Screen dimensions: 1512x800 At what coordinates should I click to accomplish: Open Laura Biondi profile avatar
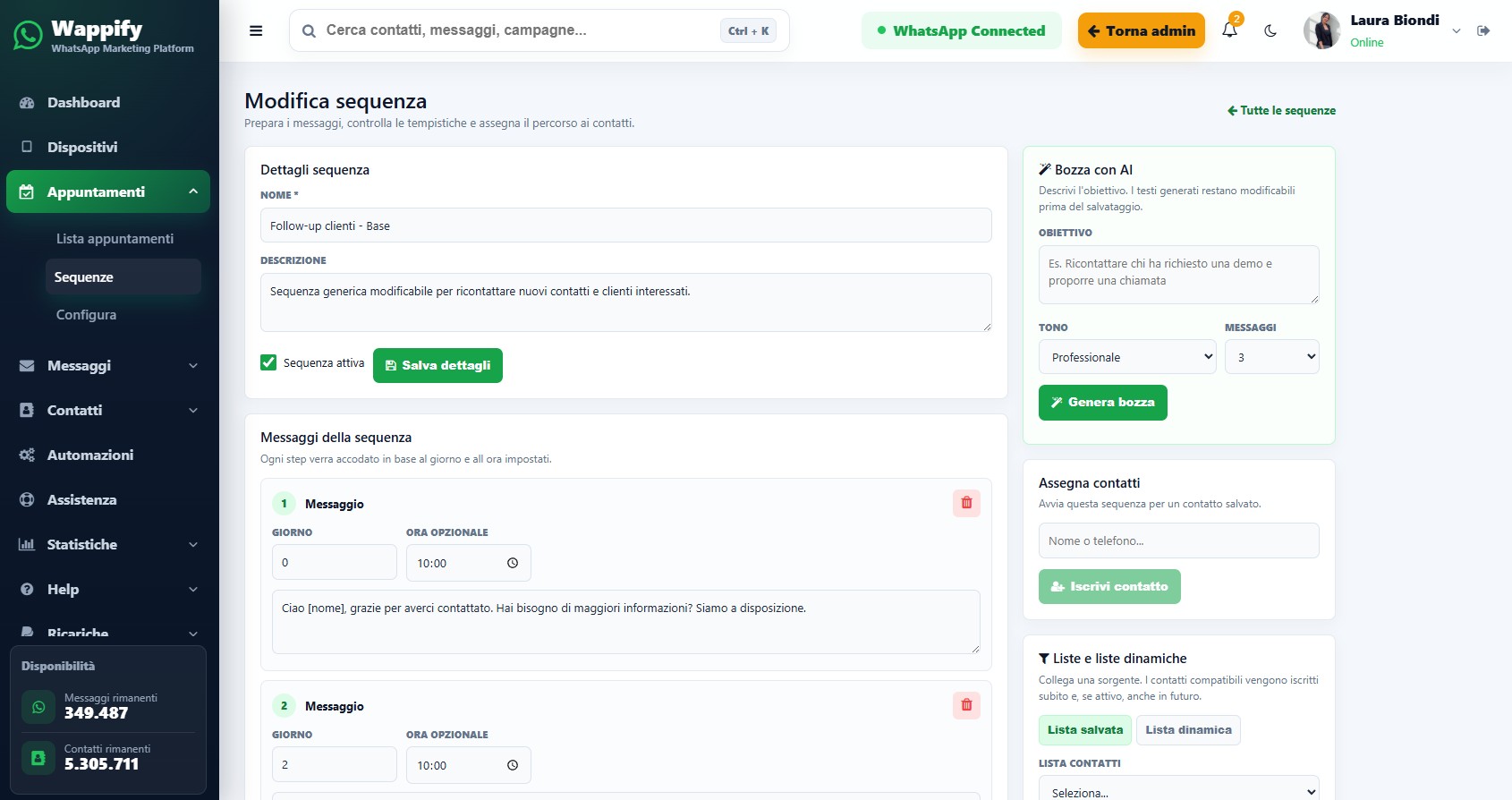pyautogui.click(x=1322, y=30)
